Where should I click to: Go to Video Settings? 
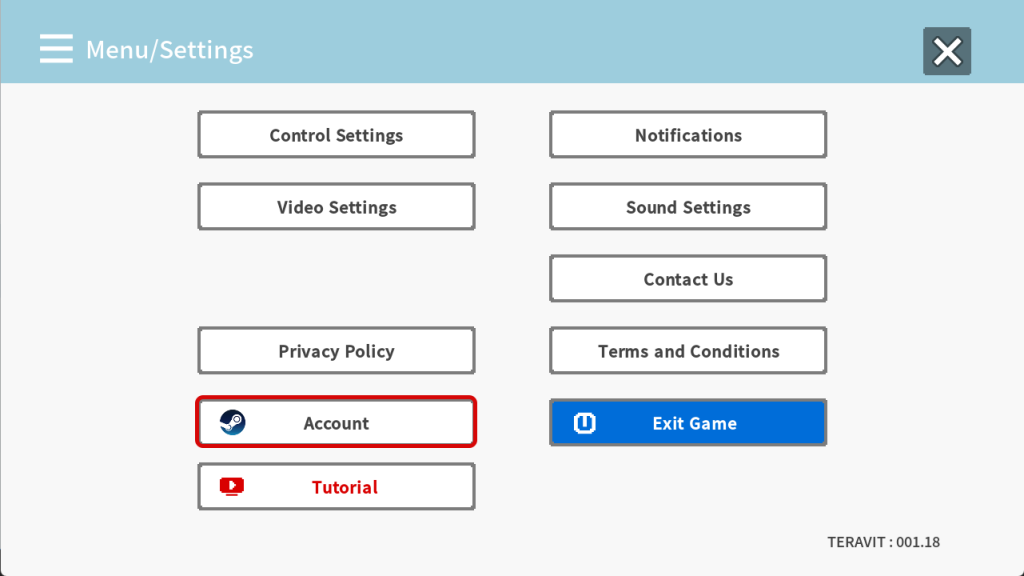coord(336,206)
